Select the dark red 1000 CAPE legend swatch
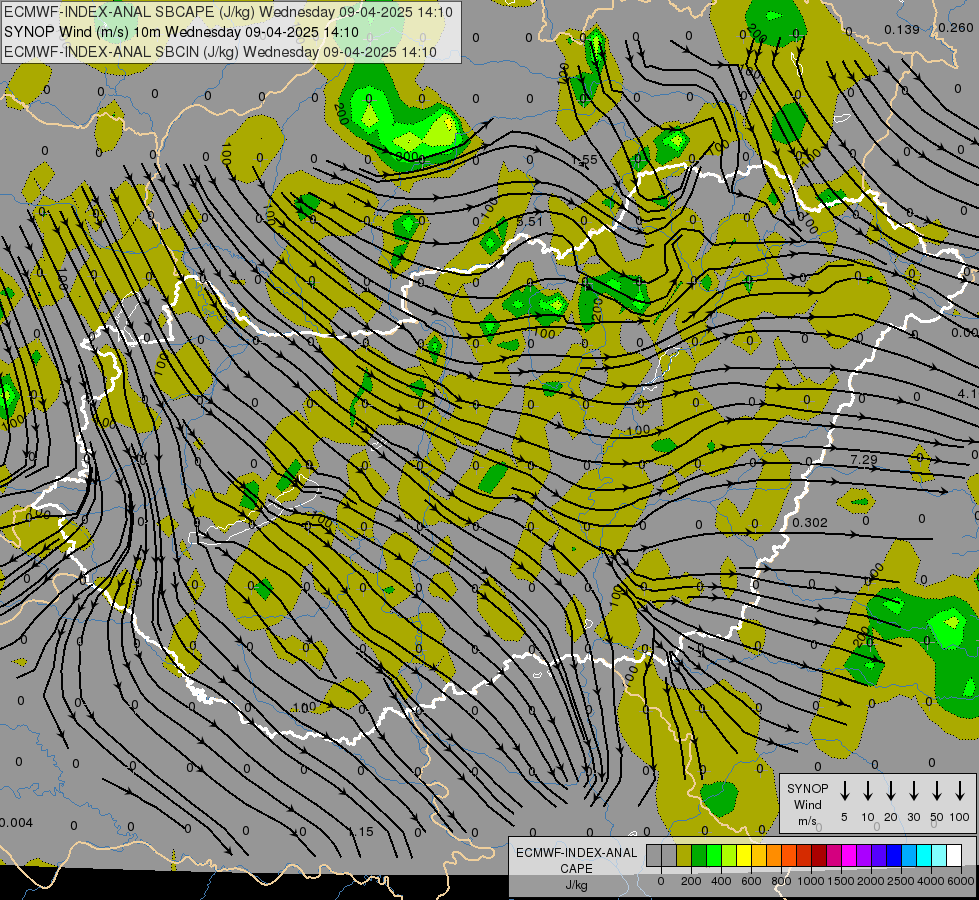The height and width of the screenshot is (900, 979). tap(820, 855)
